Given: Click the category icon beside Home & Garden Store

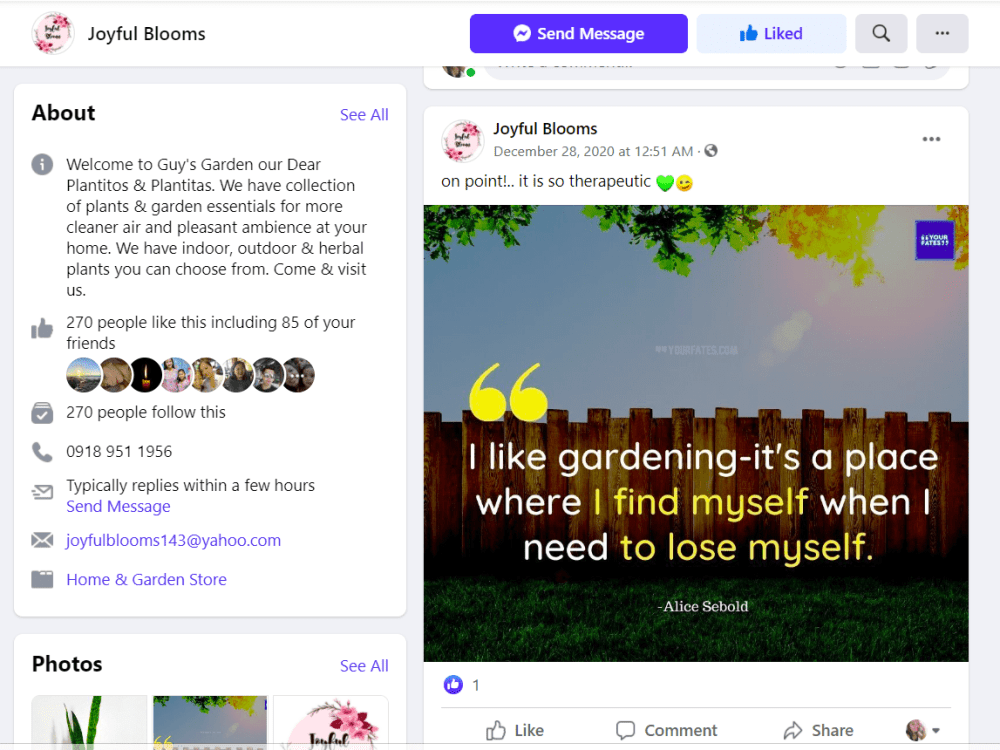Looking at the screenshot, I should (42, 579).
